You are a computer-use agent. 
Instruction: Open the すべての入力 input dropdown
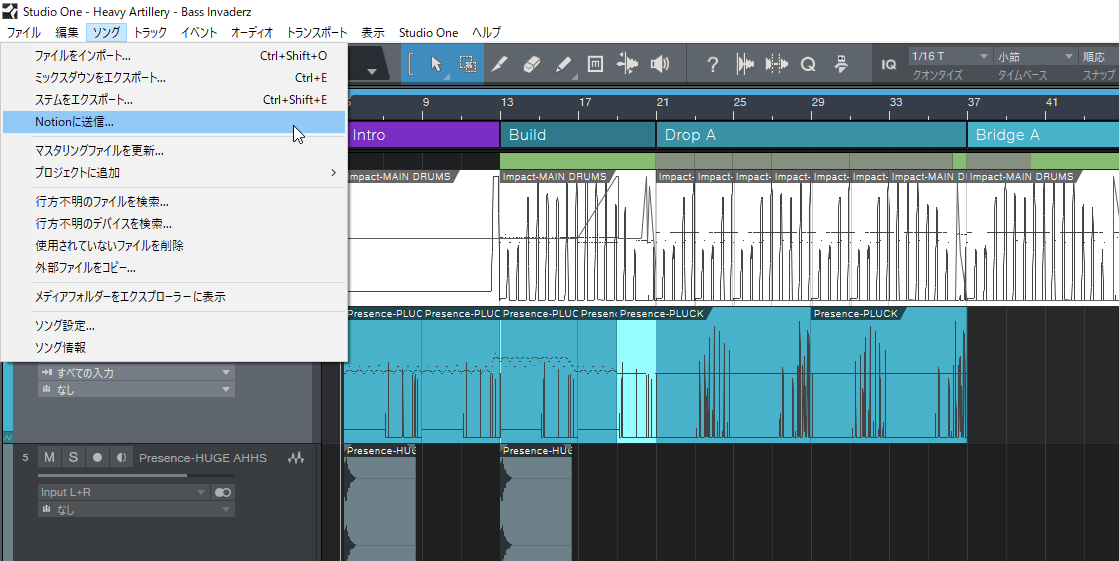pyautogui.click(x=136, y=373)
